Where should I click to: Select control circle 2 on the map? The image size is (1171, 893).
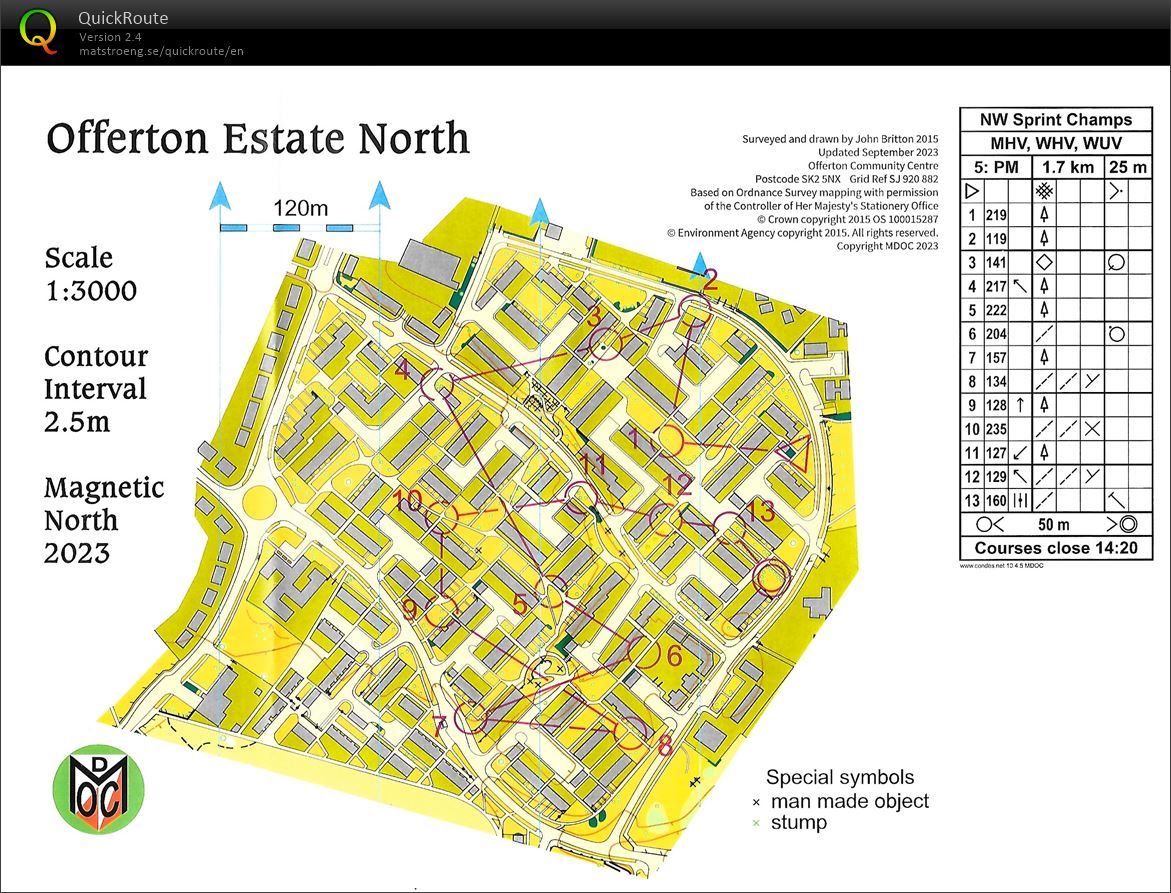click(x=695, y=310)
